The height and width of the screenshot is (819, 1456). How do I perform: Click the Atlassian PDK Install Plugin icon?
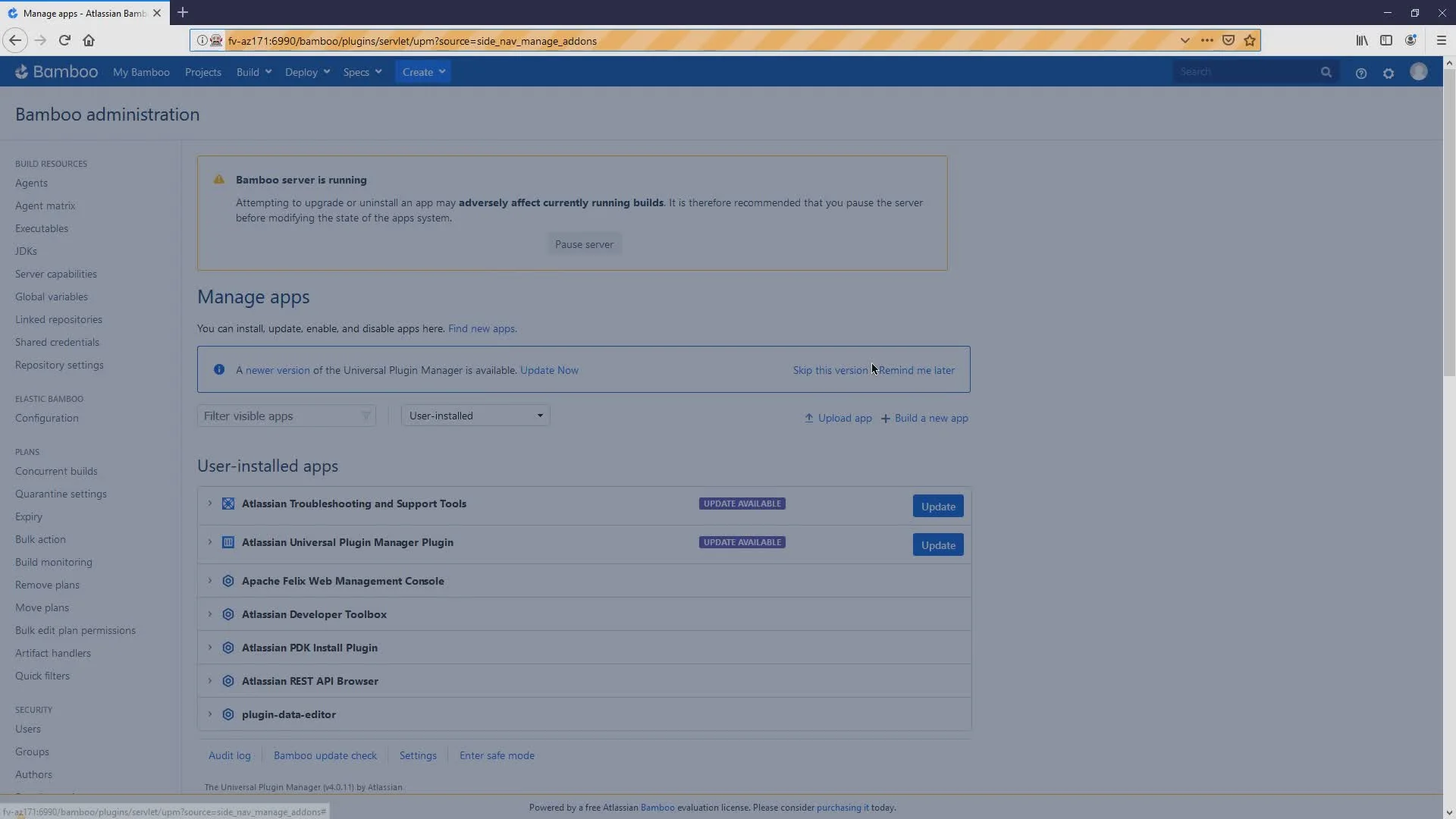[228, 647]
